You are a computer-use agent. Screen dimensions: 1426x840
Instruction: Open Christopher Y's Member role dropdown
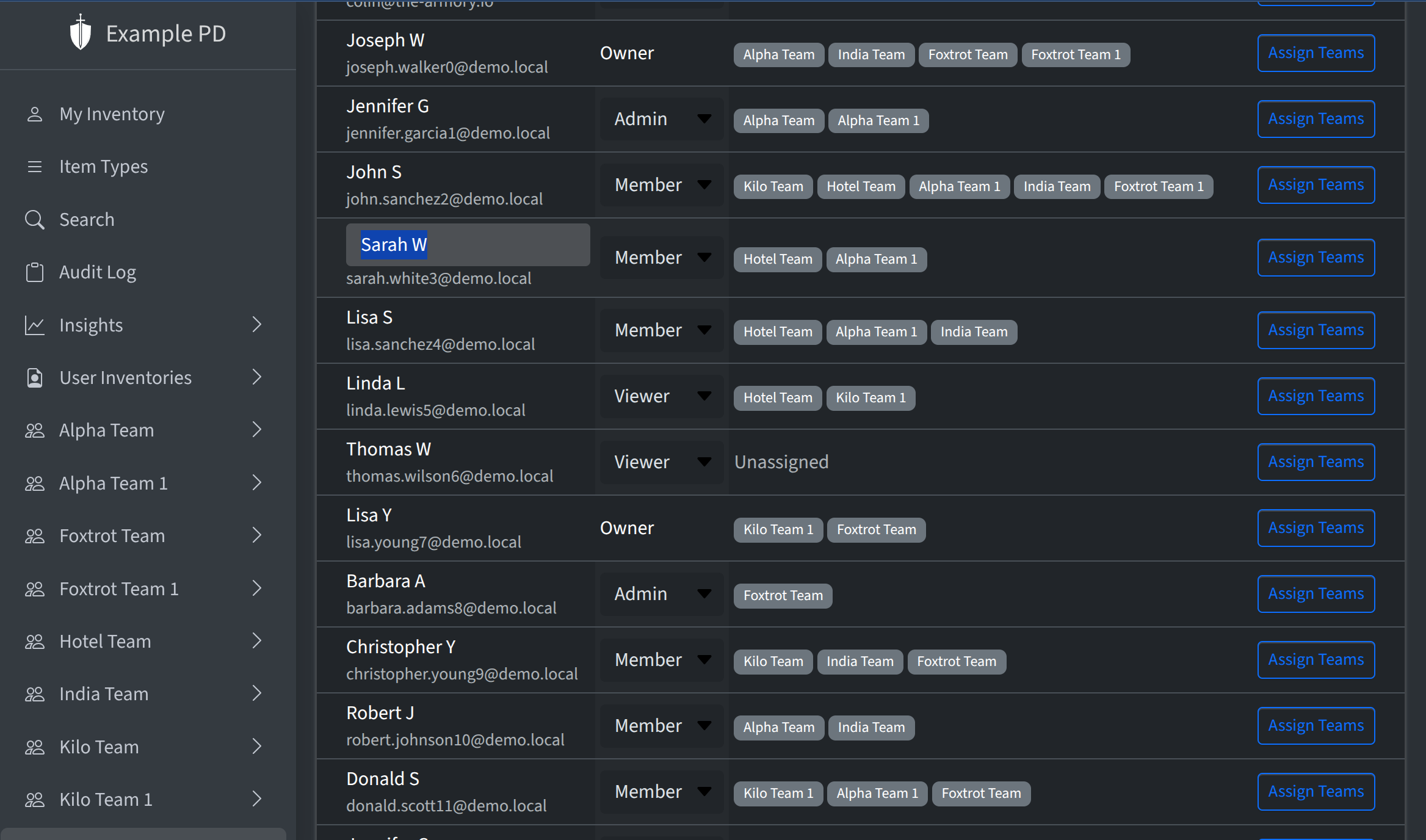(662, 660)
